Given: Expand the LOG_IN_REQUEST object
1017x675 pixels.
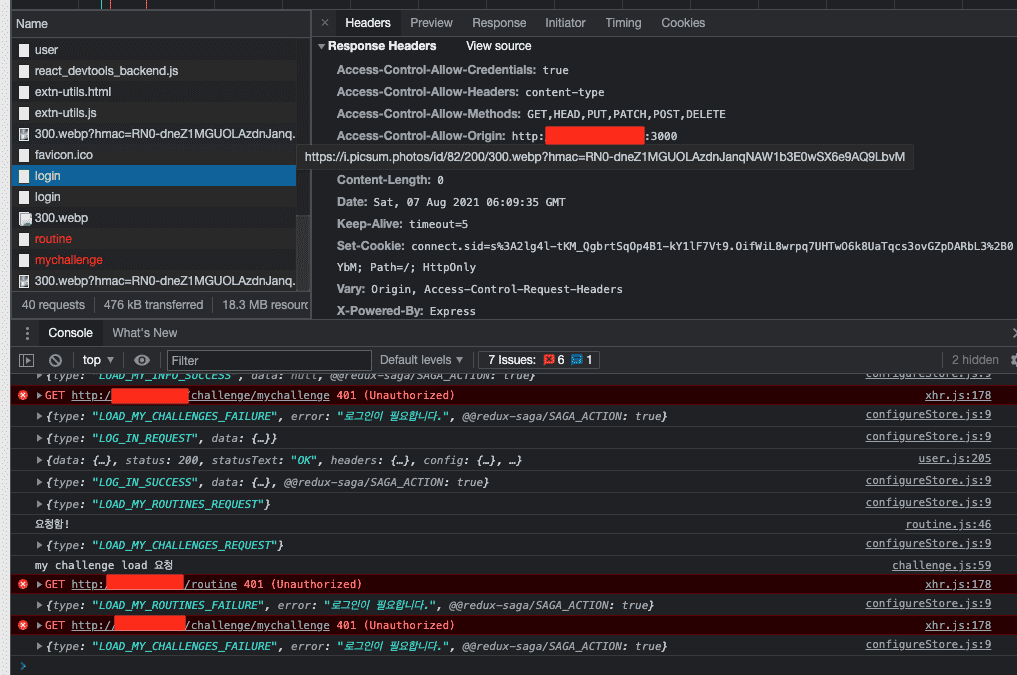Looking at the screenshot, I should point(40,439).
